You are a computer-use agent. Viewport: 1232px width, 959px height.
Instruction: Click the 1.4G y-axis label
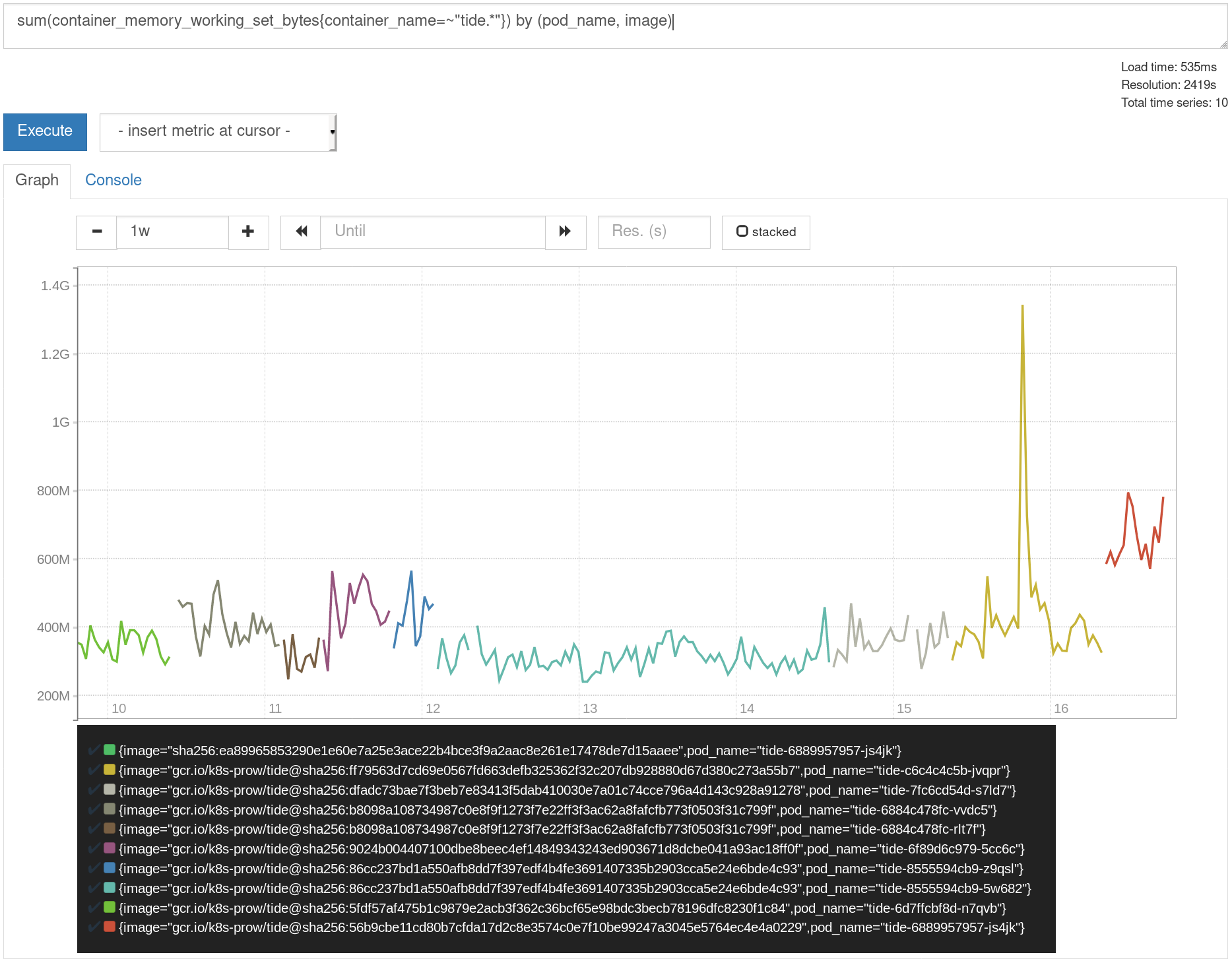(55, 286)
